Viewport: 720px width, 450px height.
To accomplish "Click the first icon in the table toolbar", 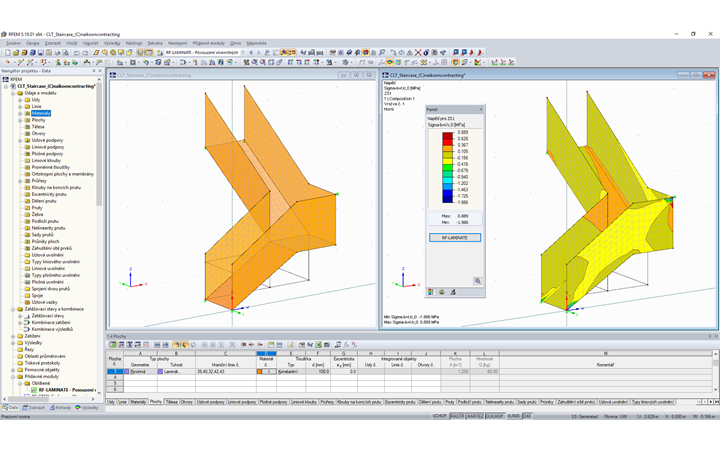I will click(x=112, y=344).
